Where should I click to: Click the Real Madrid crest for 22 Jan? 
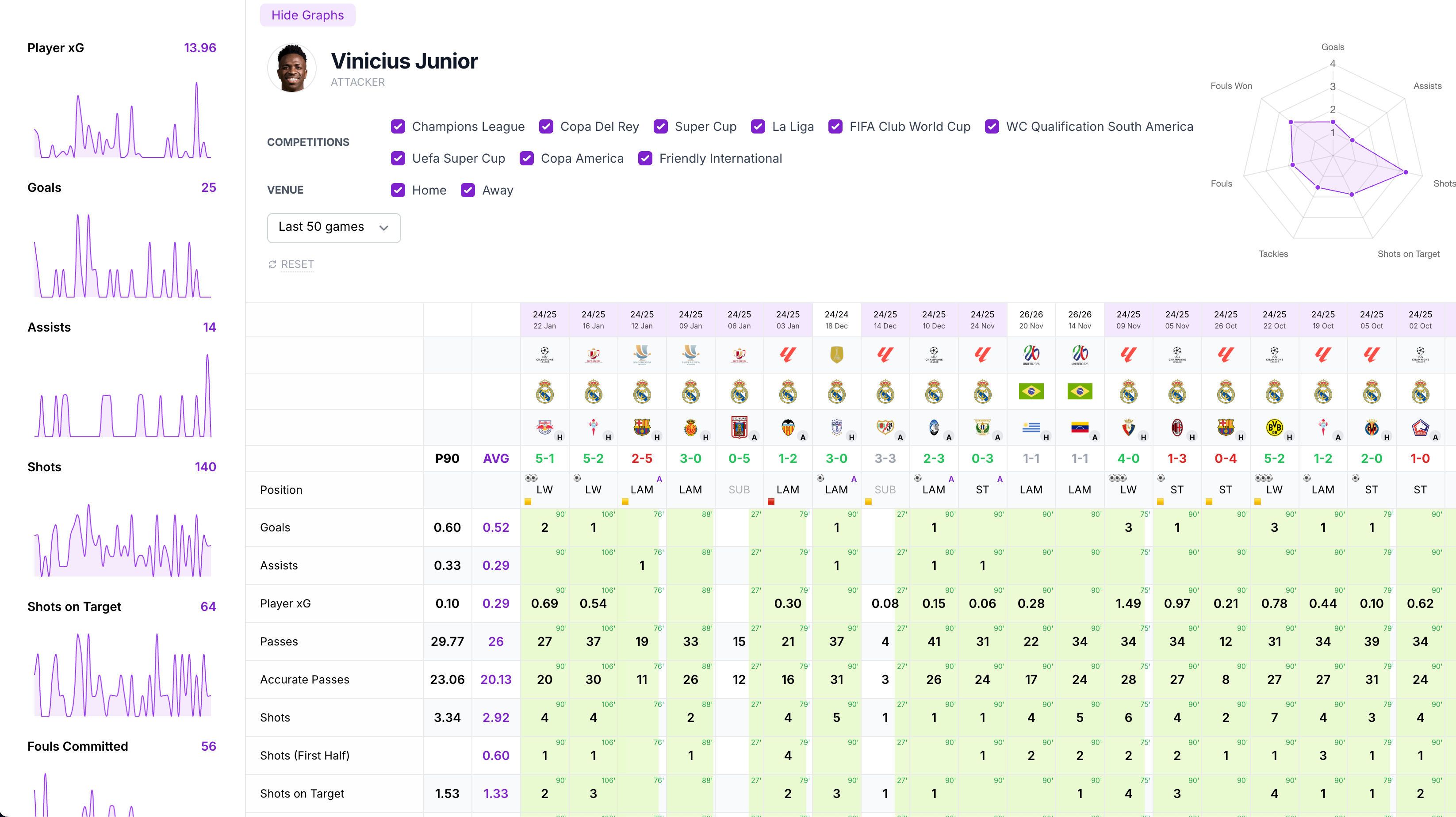click(545, 391)
